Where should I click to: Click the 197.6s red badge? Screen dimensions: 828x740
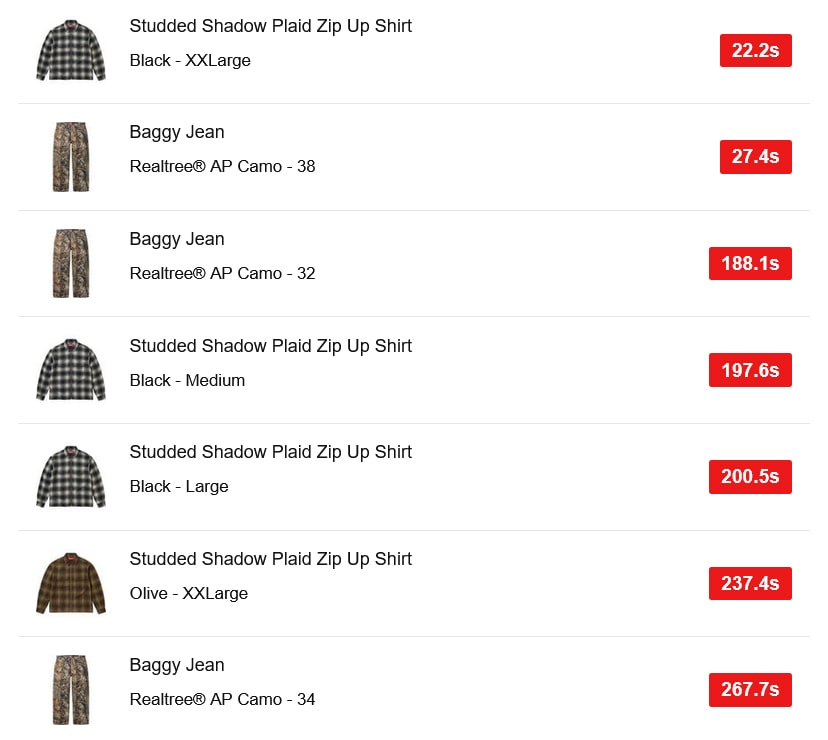[750, 370]
